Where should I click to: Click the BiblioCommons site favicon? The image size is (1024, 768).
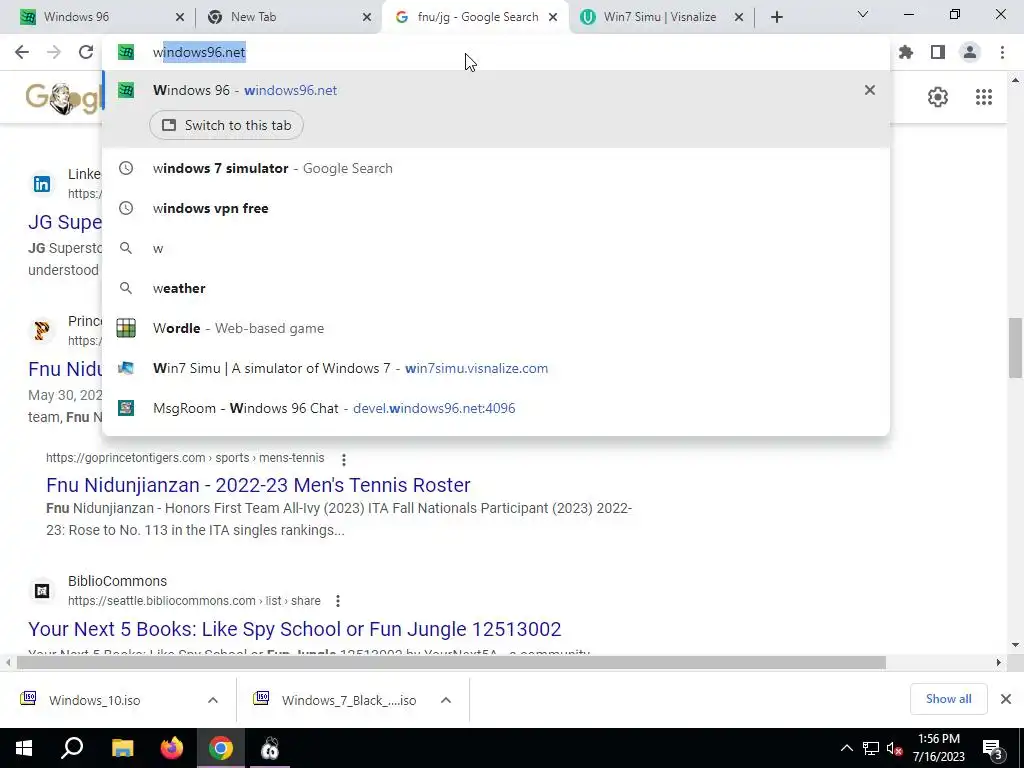(x=42, y=591)
